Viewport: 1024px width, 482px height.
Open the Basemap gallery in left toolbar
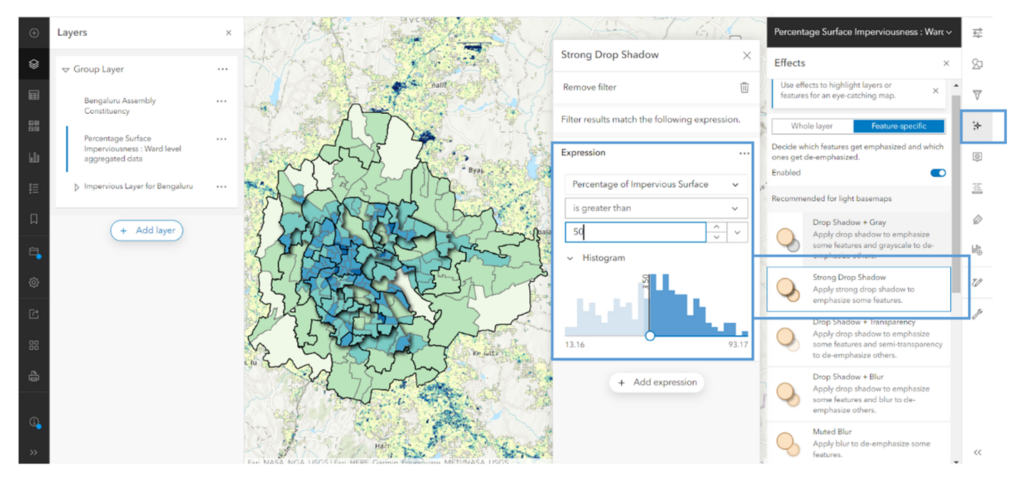(x=34, y=126)
